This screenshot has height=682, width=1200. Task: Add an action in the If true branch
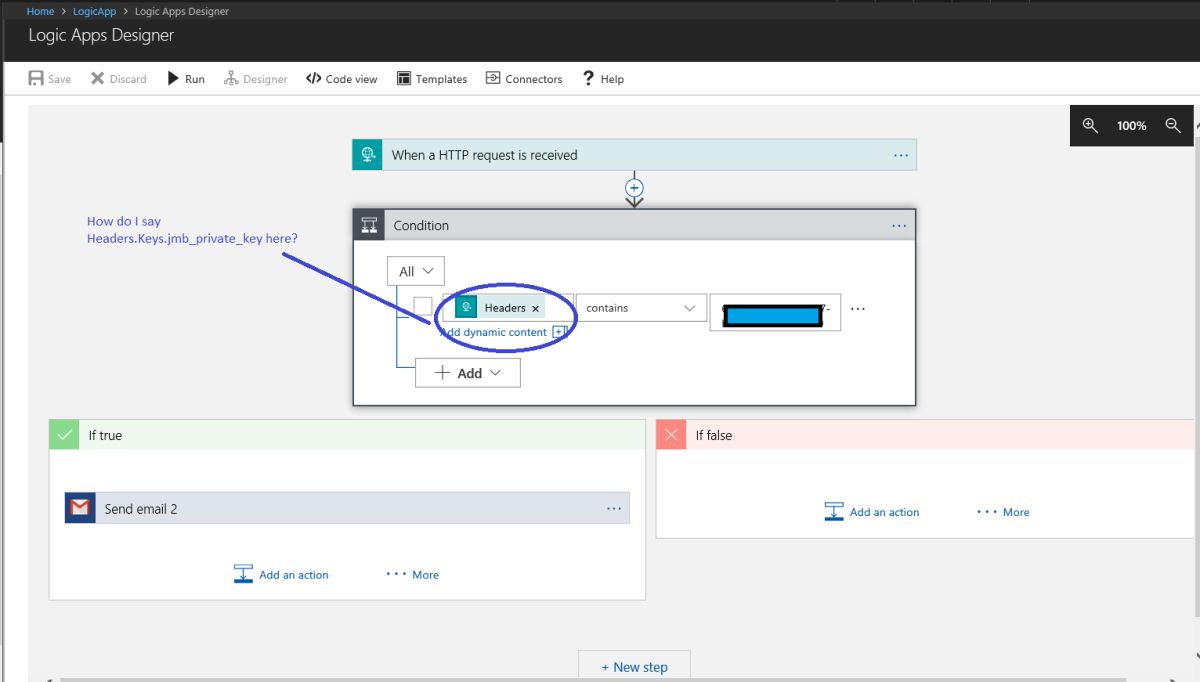pos(280,575)
